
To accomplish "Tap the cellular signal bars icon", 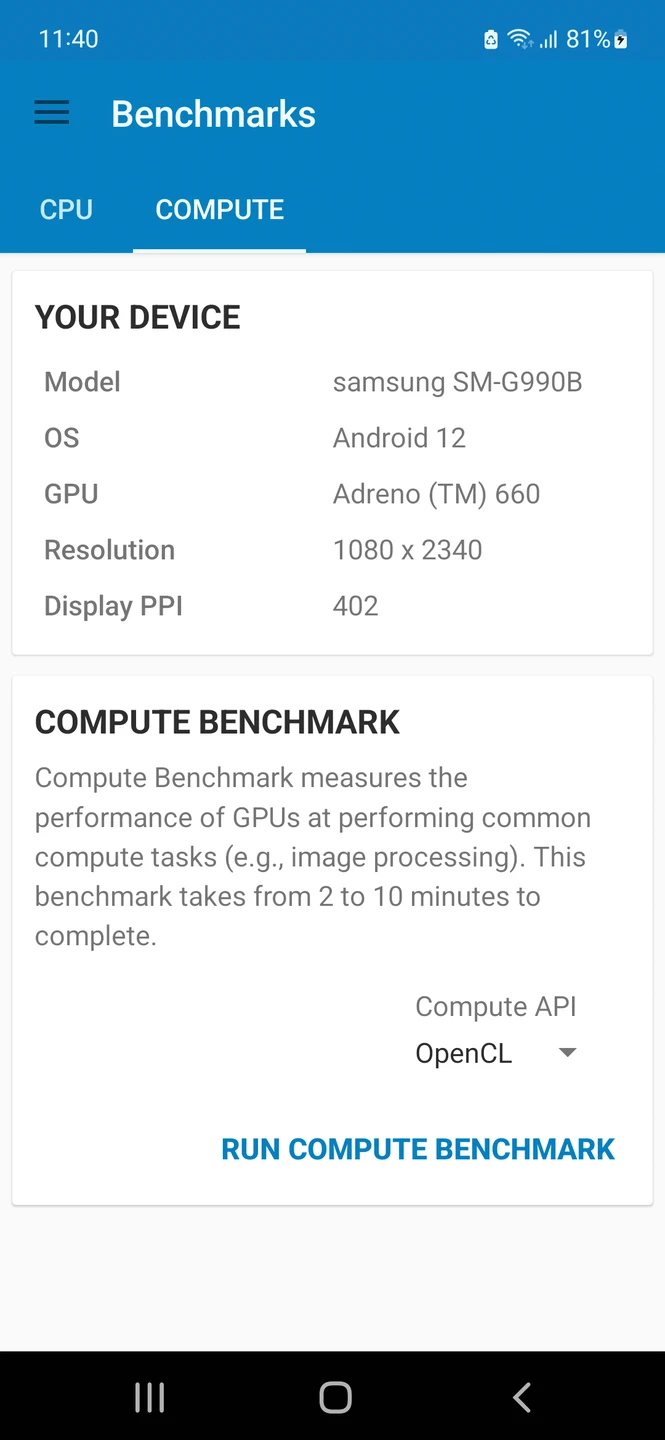I will [x=548, y=40].
